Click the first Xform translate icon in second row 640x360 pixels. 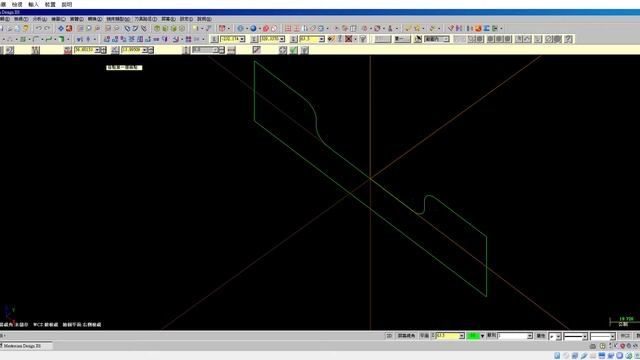pos(107,39)
